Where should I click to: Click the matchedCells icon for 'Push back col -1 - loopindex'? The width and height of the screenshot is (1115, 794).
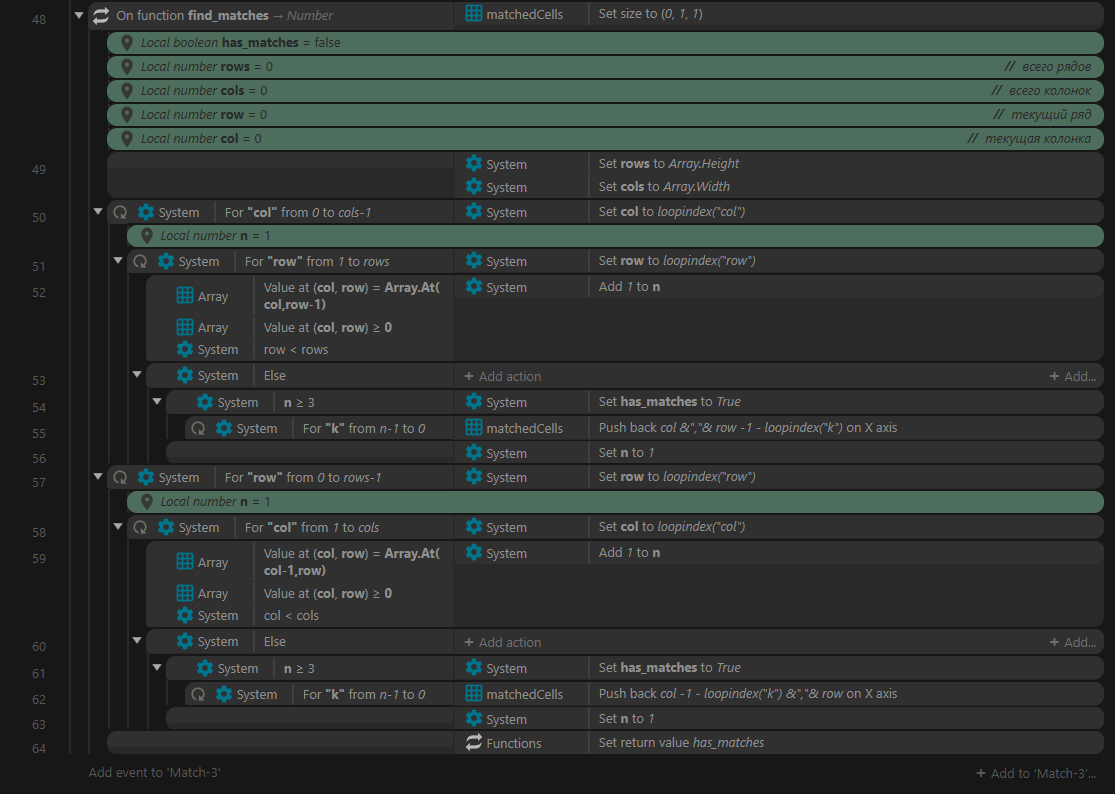pyautogui.click(x=474, y=693)
